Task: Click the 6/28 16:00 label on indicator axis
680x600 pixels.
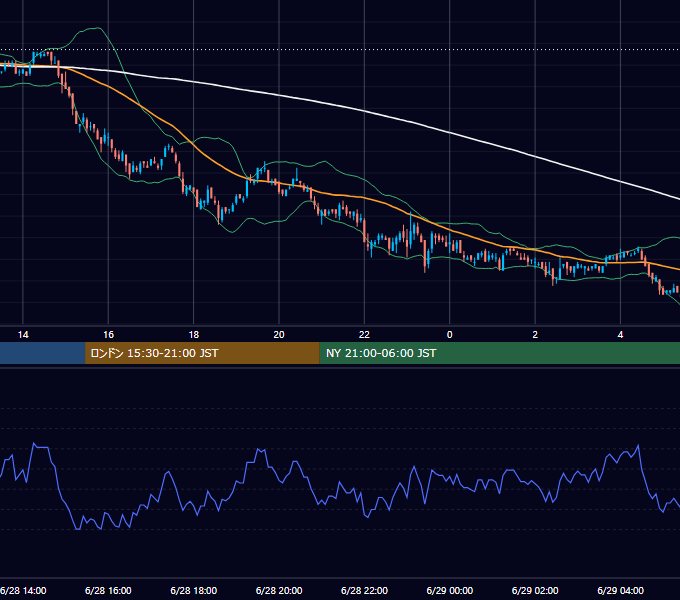Action: click(x=108, y=590)
